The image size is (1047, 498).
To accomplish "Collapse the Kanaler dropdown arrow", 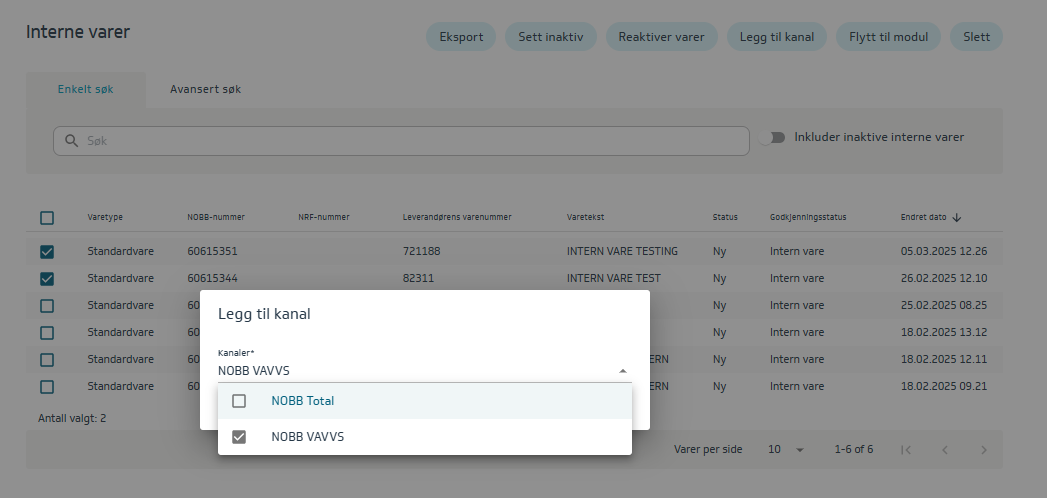I will tap(622, 371).
